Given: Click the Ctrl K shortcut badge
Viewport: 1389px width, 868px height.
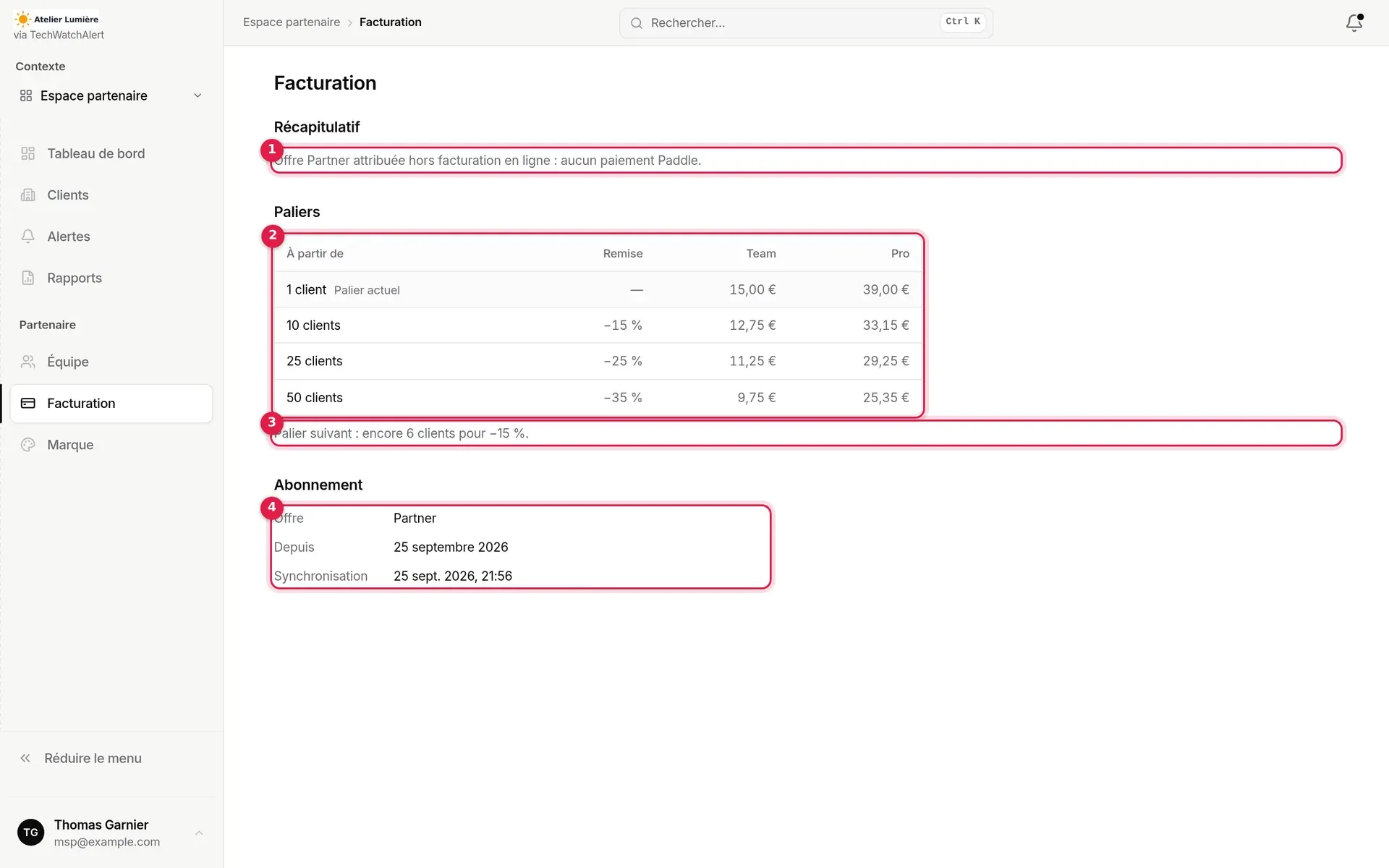Looking at the screenshot, I should tap(963, 22).
